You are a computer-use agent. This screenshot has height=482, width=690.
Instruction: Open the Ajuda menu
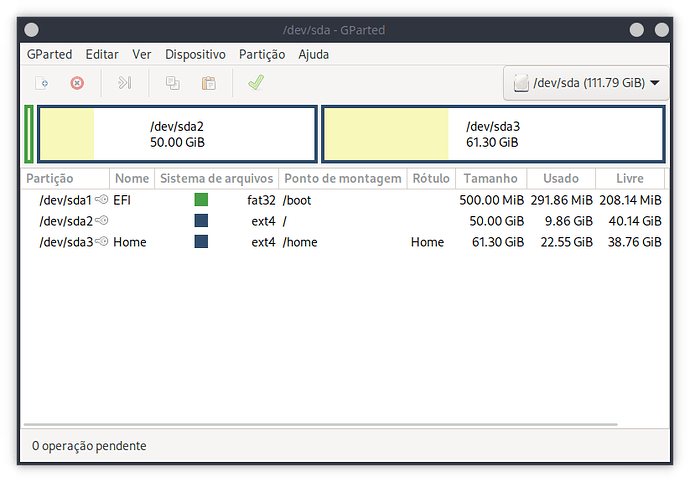[x=313, y=54]
